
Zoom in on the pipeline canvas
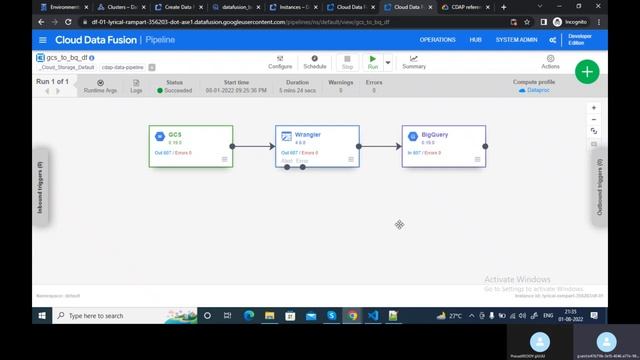tap(594, 108)
